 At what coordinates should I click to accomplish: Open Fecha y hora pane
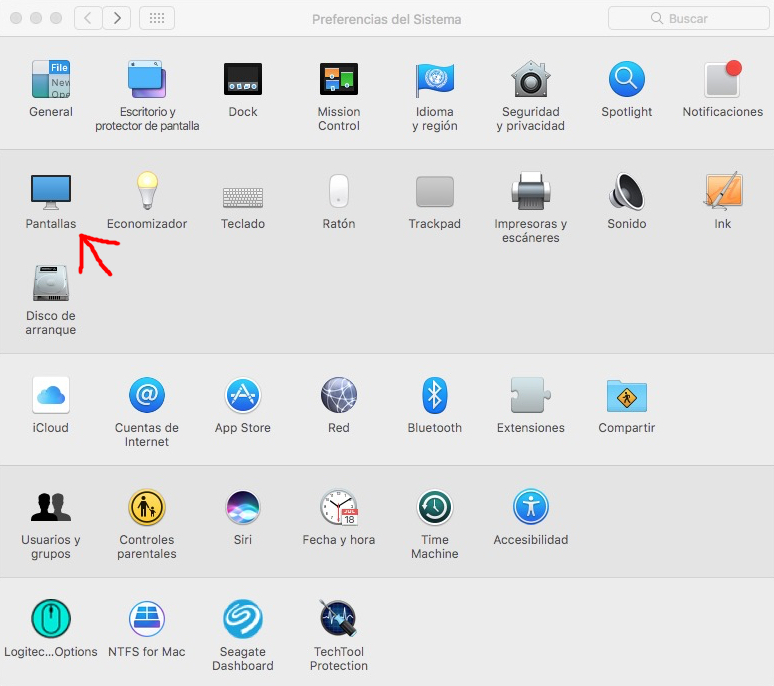point(339,507)
